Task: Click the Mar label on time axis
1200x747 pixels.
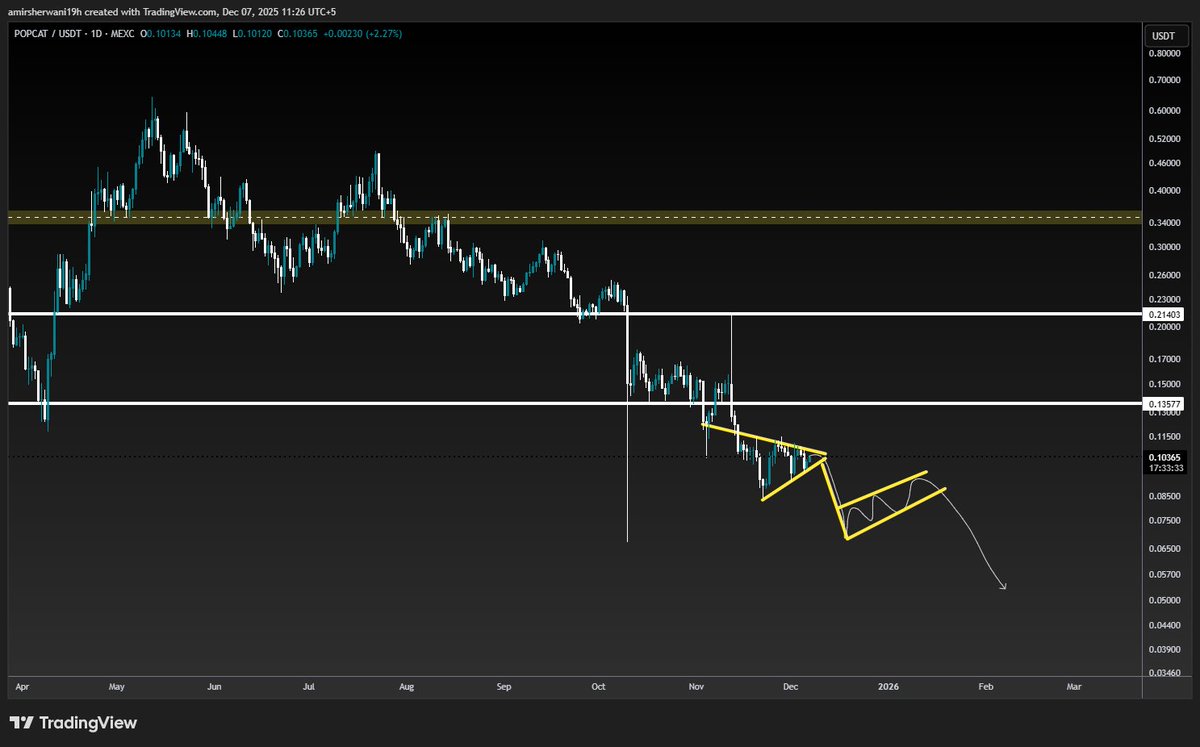Action: click(x=1074, y=687)
